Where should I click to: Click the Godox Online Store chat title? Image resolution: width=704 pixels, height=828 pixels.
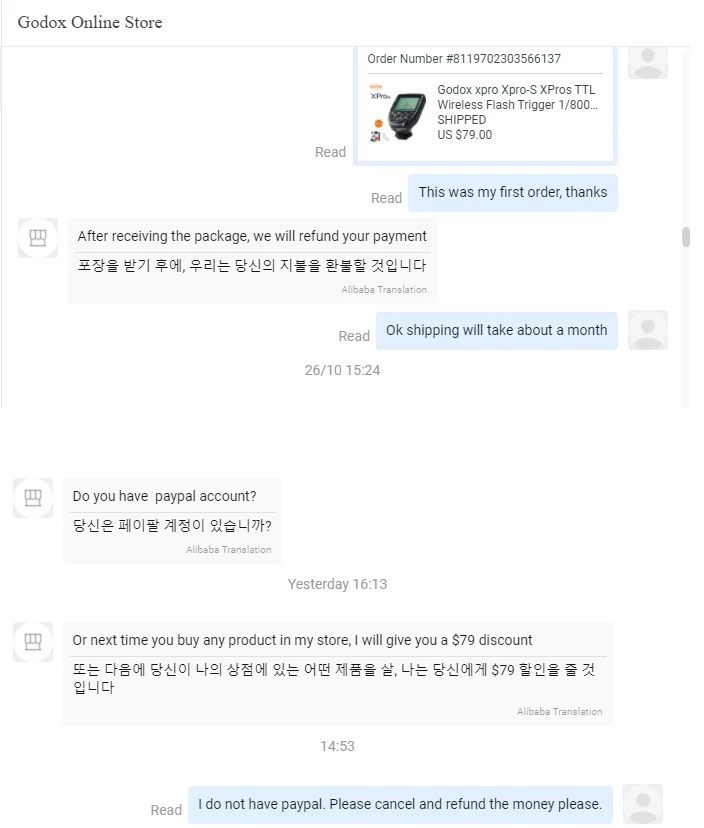90,22
